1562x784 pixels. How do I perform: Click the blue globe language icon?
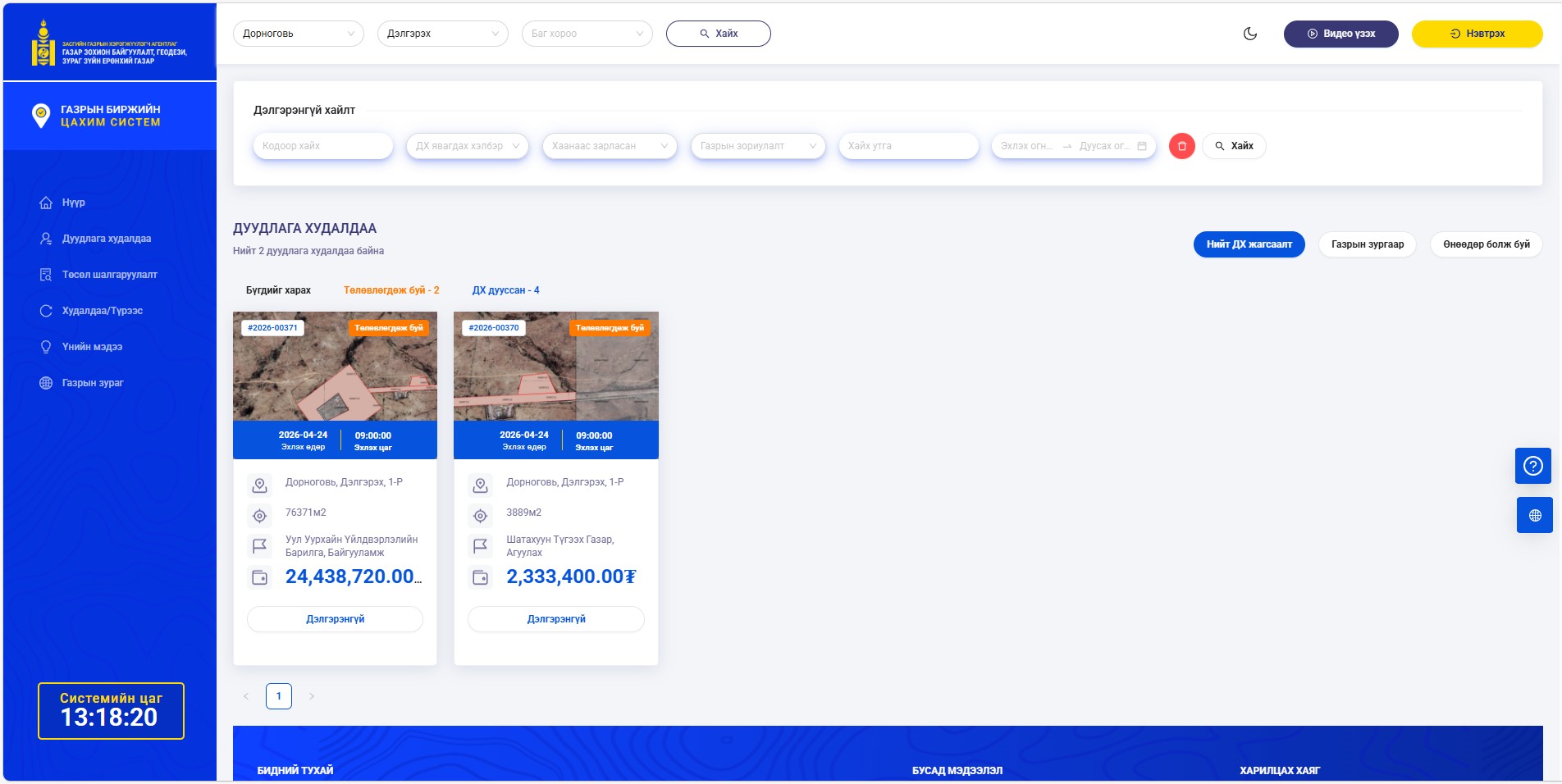1534,516
